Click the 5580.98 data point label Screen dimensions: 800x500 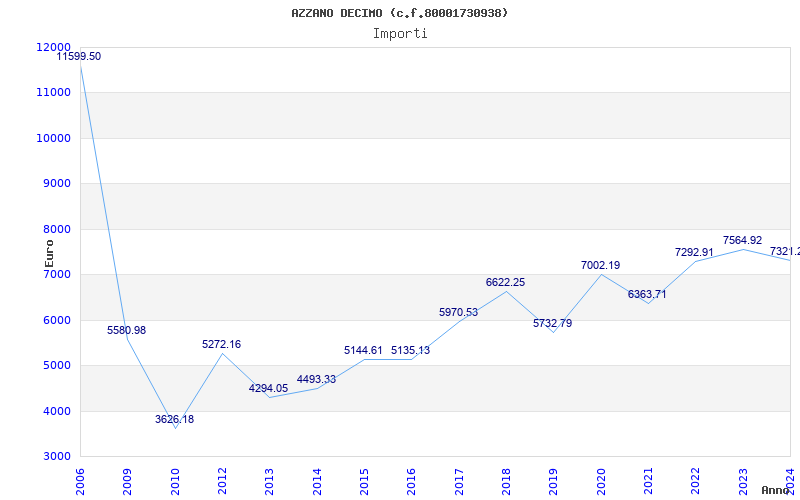point(126,331)
